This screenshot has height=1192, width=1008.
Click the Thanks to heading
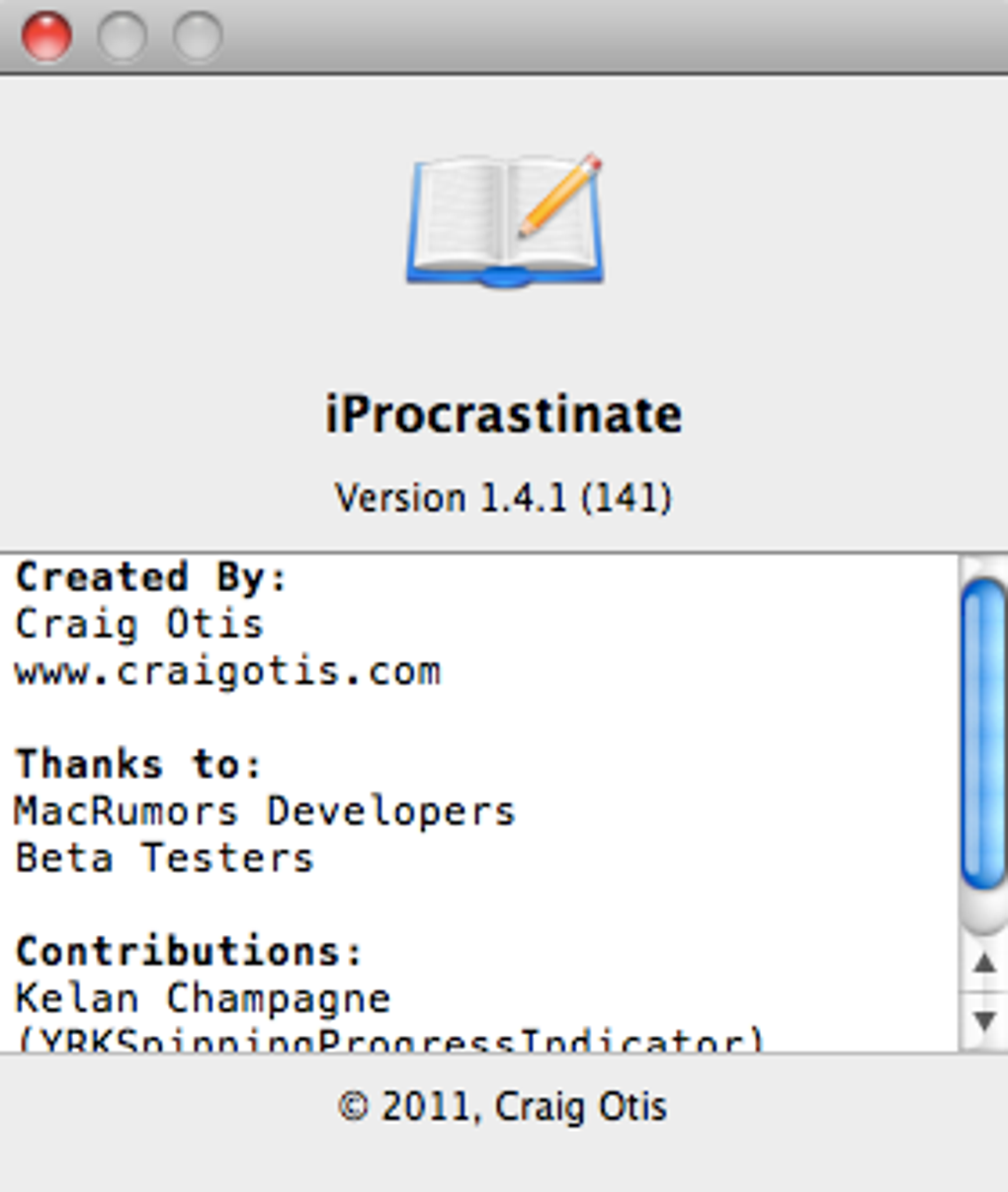tap(138, 764)
